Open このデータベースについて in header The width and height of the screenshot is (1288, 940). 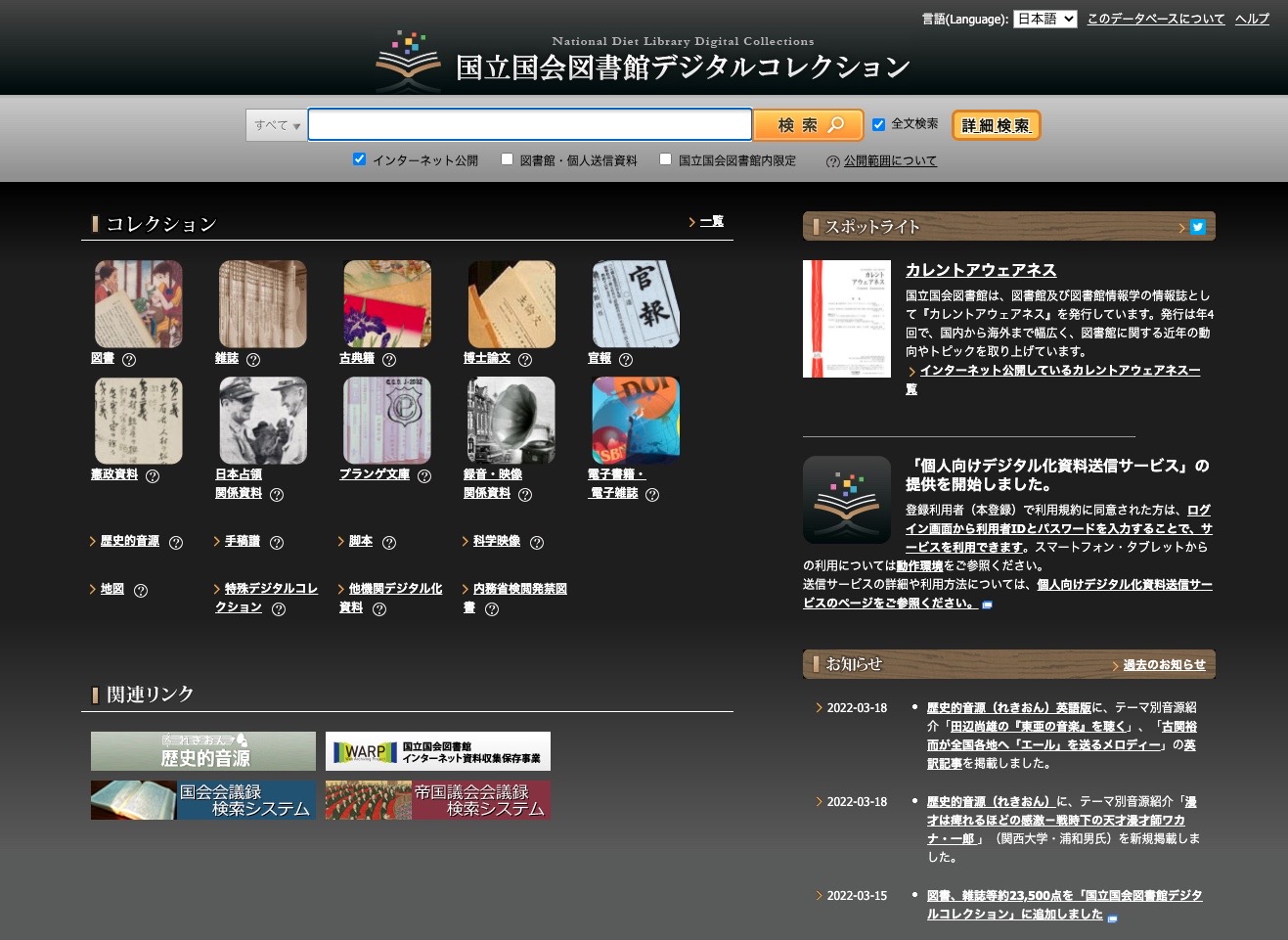(x=1155, y=19)
